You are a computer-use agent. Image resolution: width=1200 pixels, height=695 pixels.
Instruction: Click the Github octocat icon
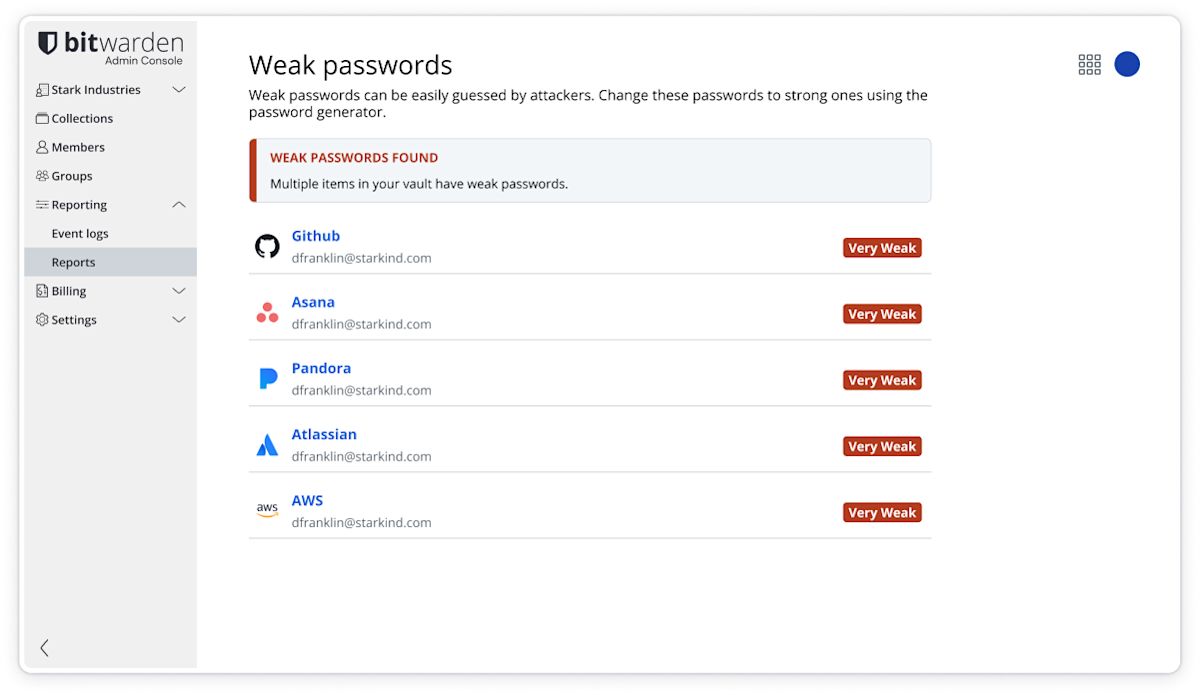(x=267, y=246)
